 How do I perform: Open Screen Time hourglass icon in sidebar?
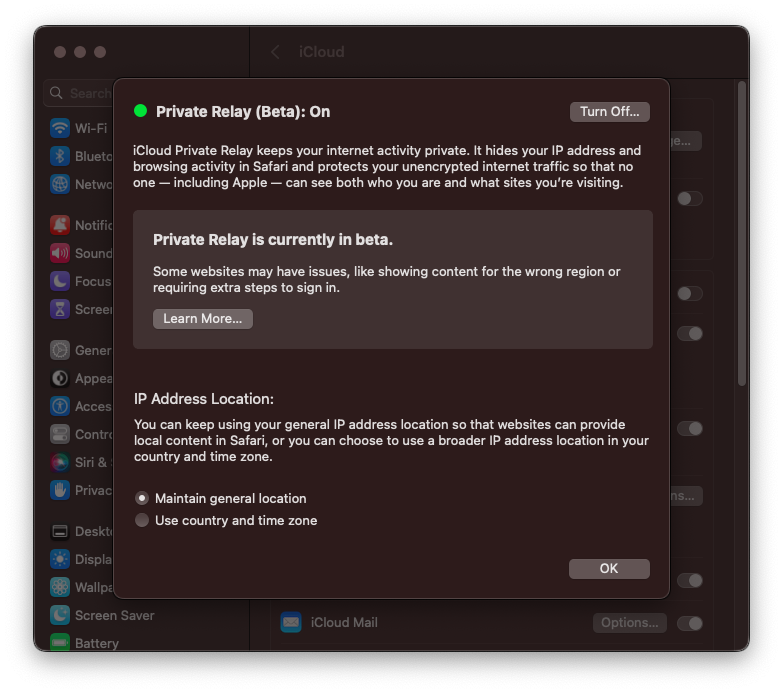[x=60, y=309]
